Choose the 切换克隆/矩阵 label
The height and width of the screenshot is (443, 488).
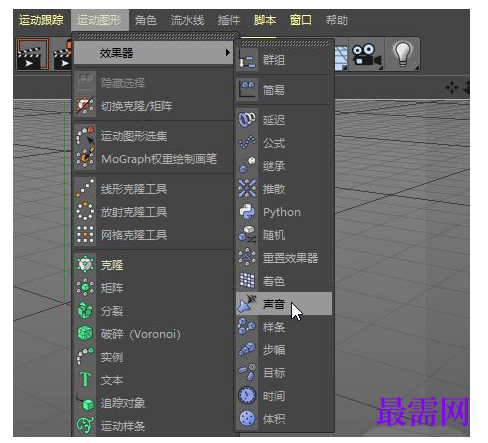[x=137, y=106]
